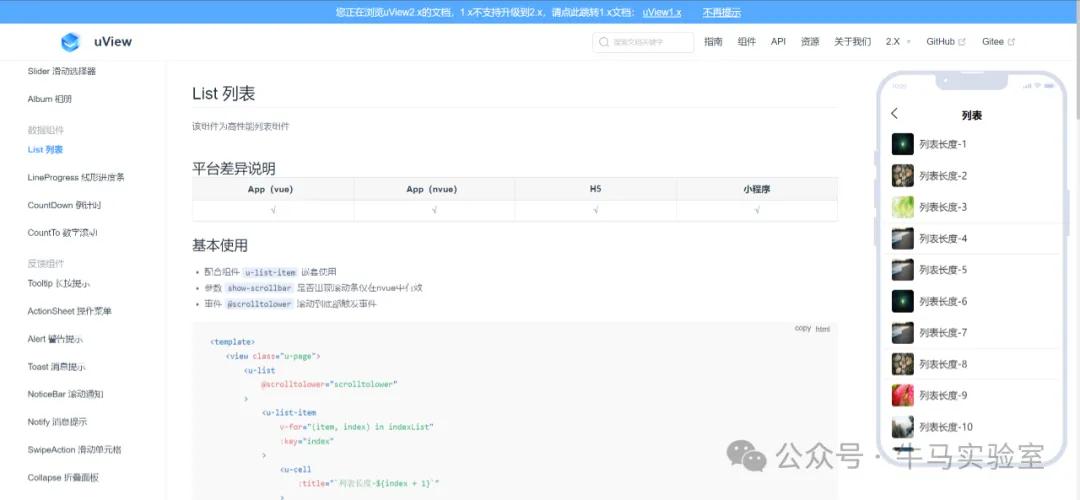Click the search magnifier icon
This screenshot has width=1080, height=500.
[604, 42]
